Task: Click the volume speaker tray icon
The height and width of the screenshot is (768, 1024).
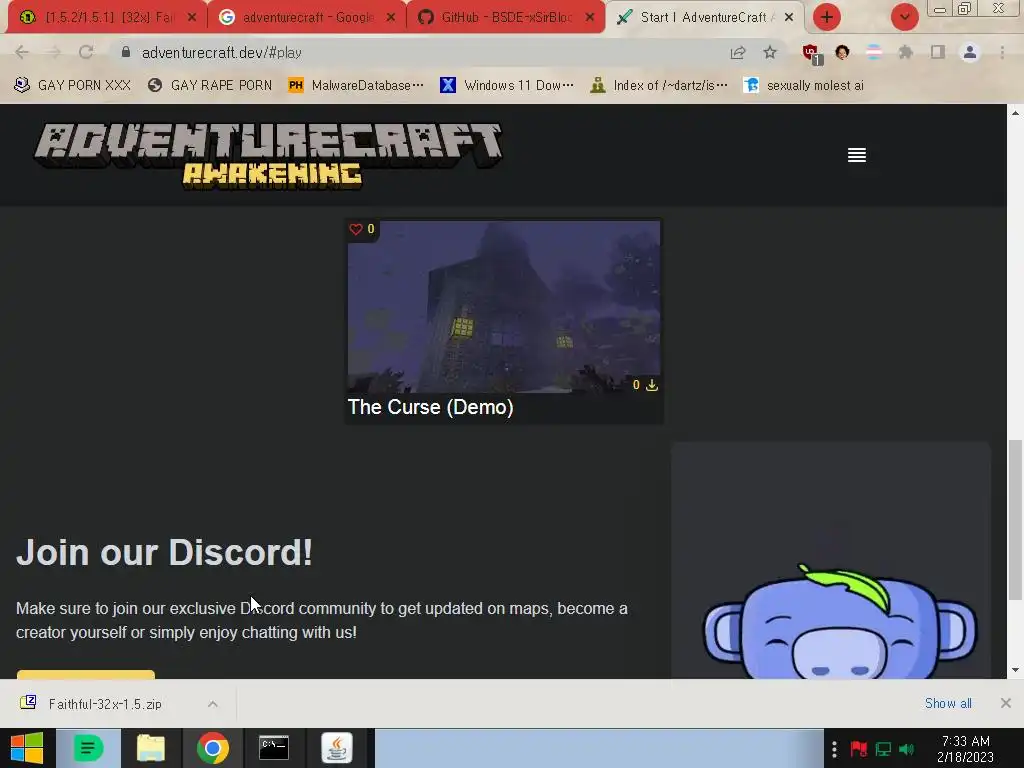Action: 906,748
